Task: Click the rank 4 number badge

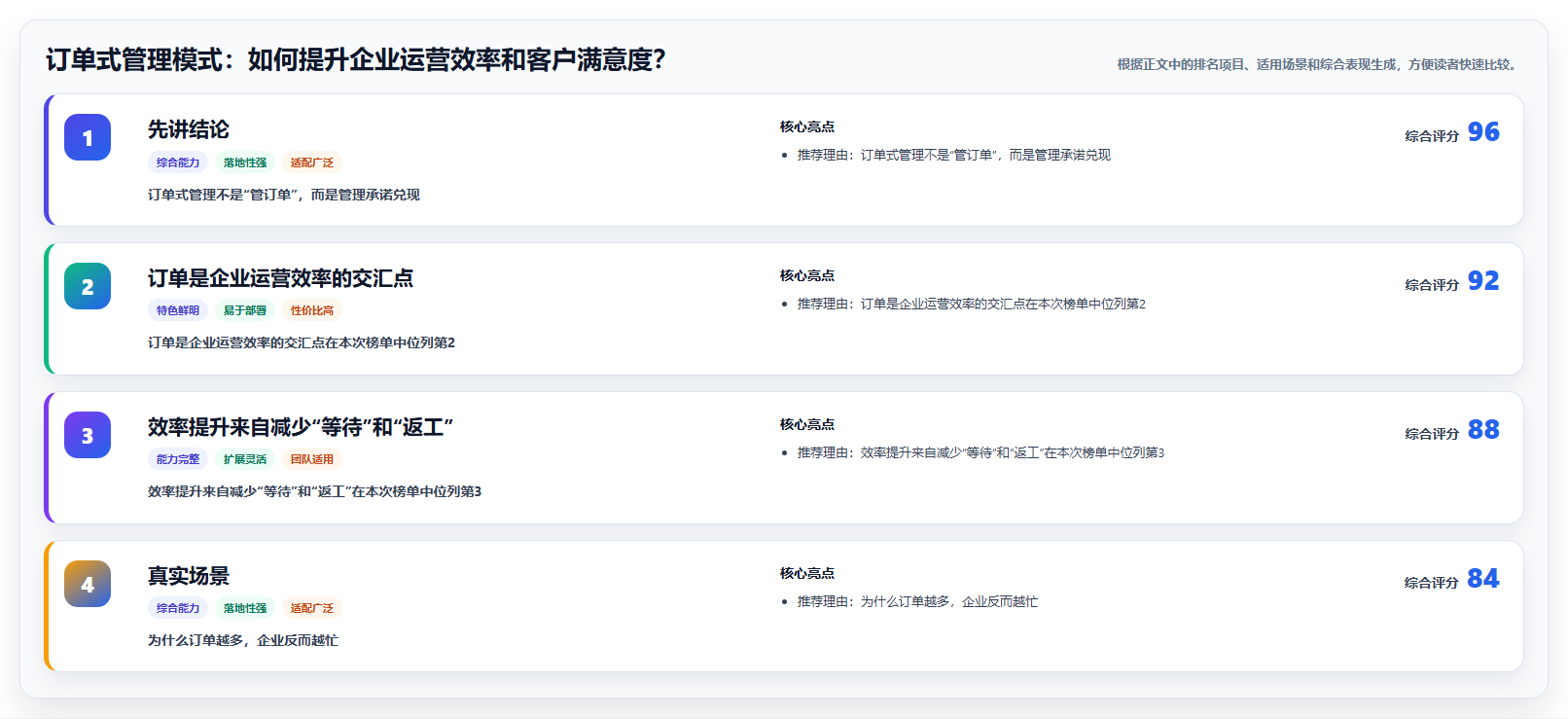Action: point(88,584)
